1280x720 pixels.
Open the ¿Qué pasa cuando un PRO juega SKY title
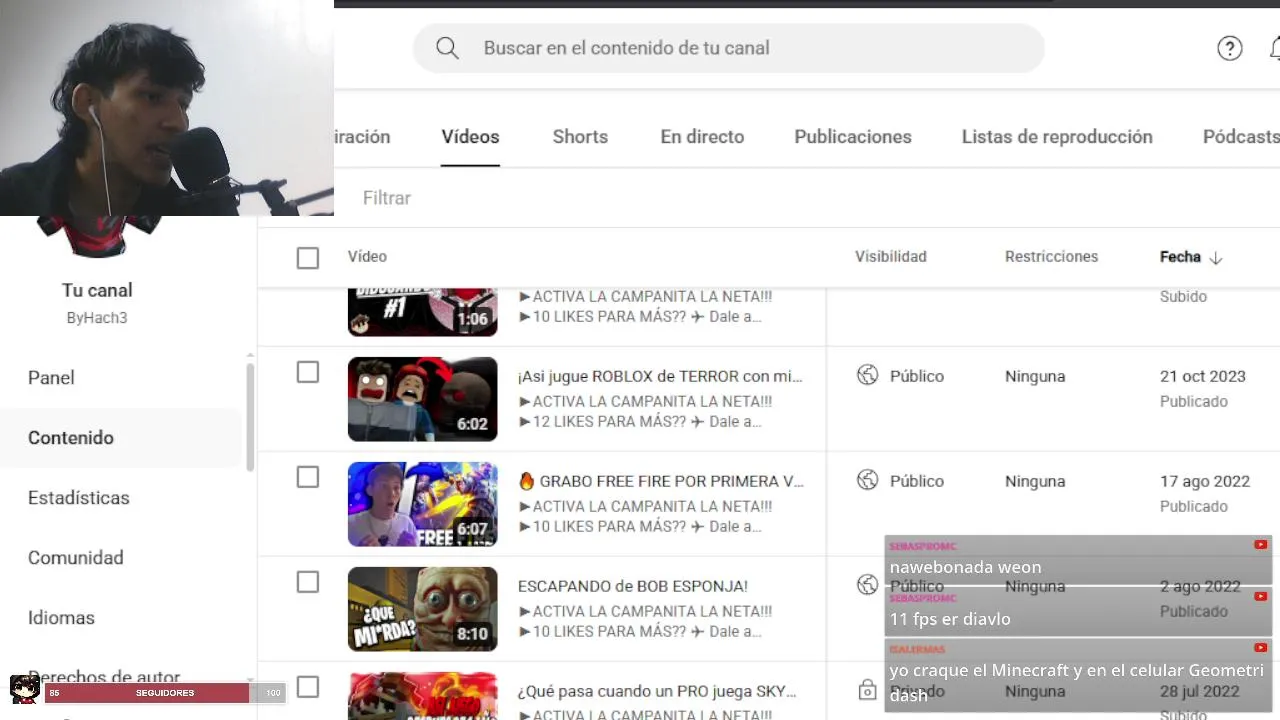(657, 691)
